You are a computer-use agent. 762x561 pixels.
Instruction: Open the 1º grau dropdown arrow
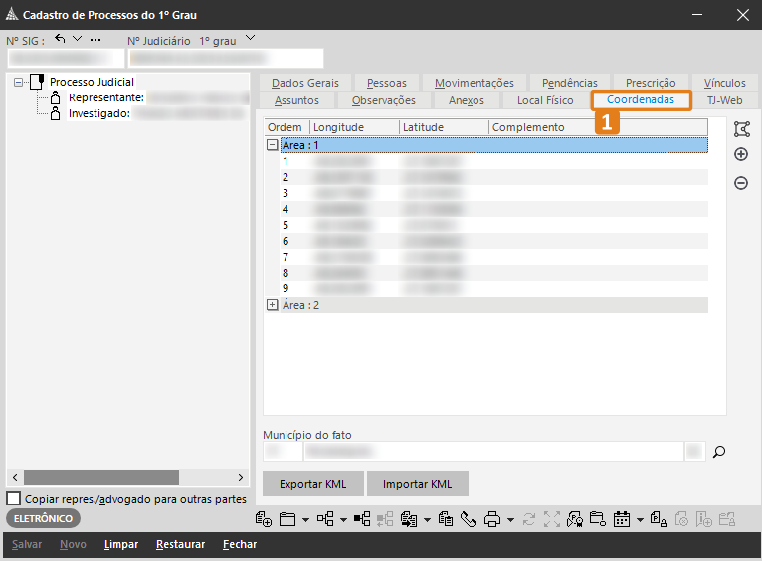pyautogui.click(x=250, y=39)
